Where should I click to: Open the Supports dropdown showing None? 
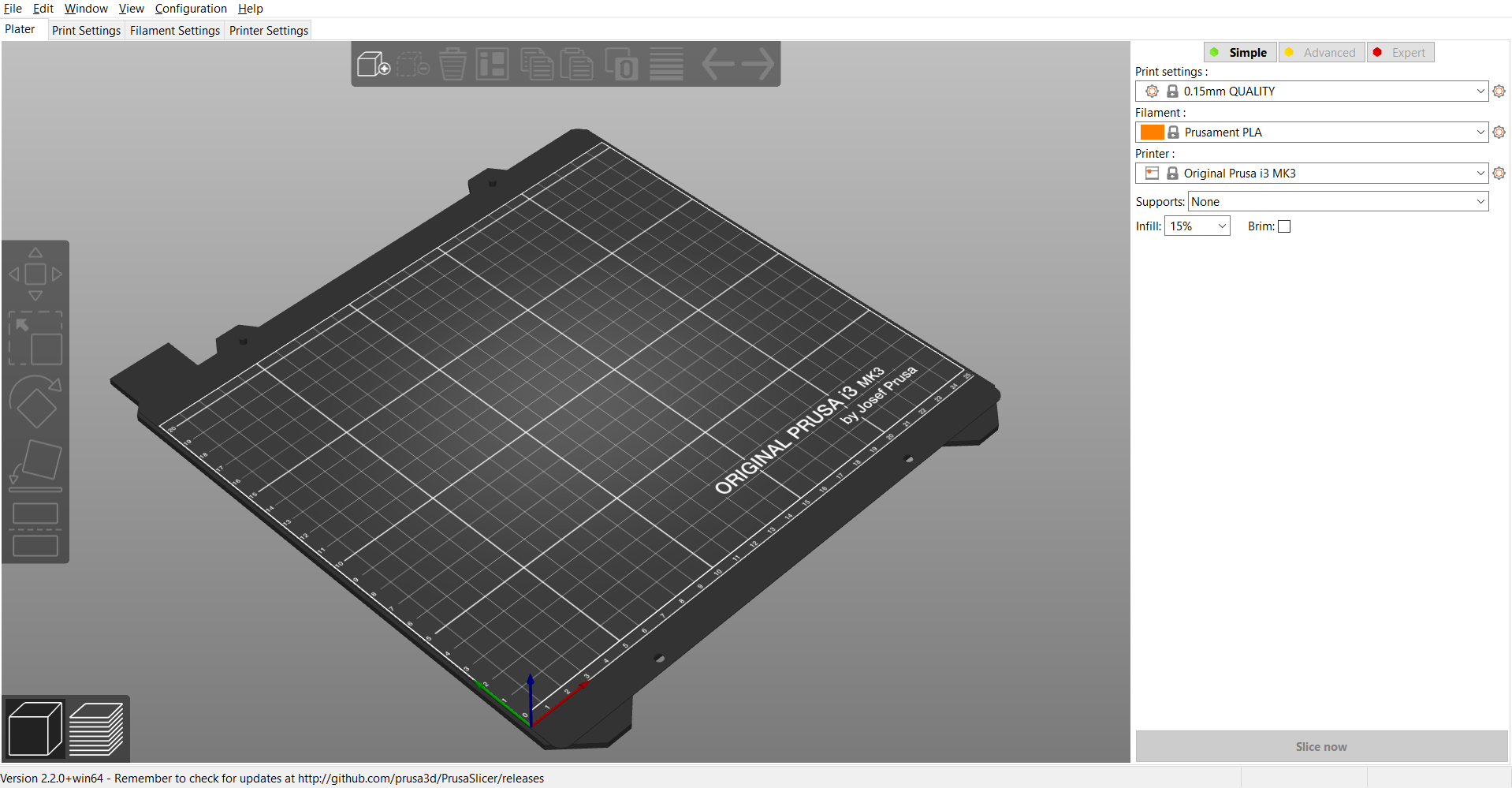1339,202
